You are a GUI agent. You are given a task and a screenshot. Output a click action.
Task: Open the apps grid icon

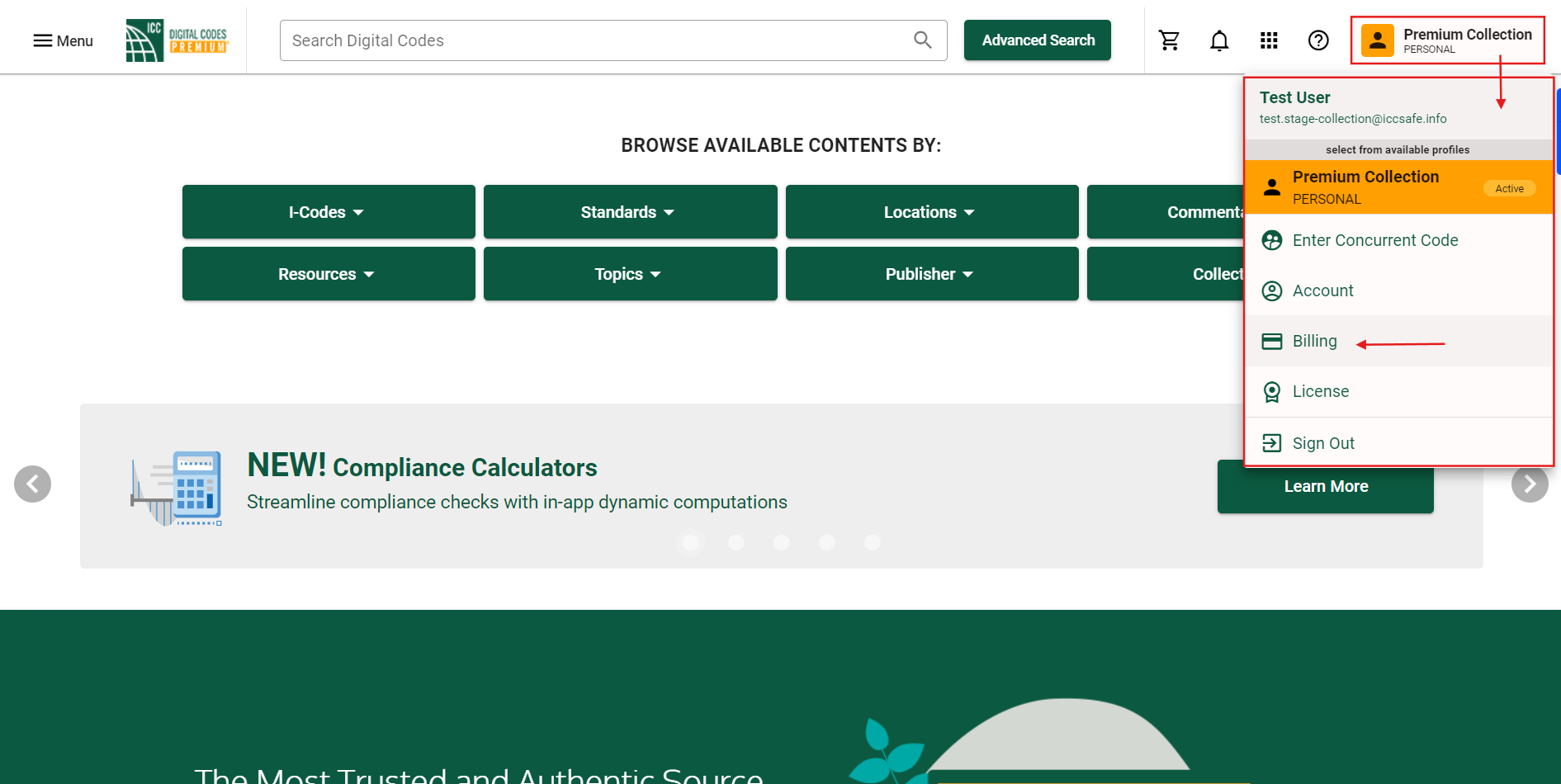[x=1269, y=40]
